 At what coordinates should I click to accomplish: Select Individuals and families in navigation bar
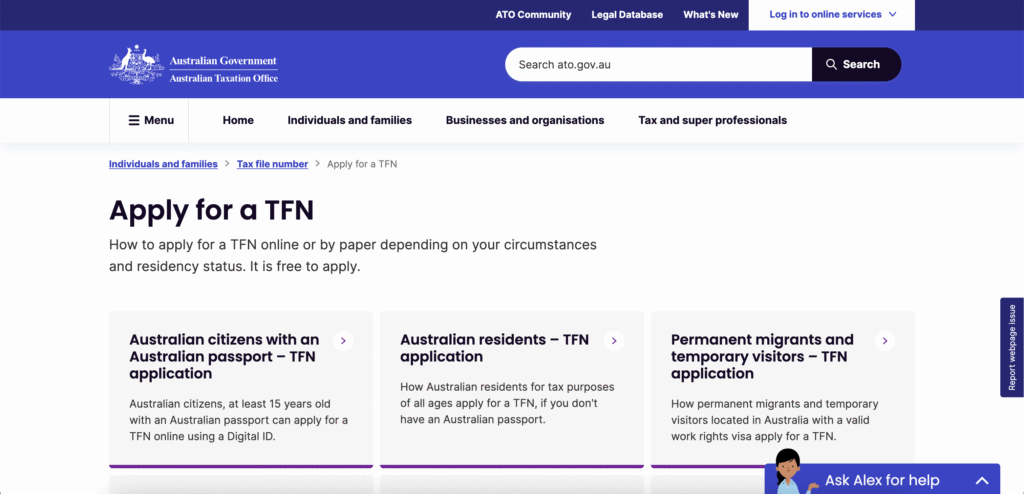(349, 120)
